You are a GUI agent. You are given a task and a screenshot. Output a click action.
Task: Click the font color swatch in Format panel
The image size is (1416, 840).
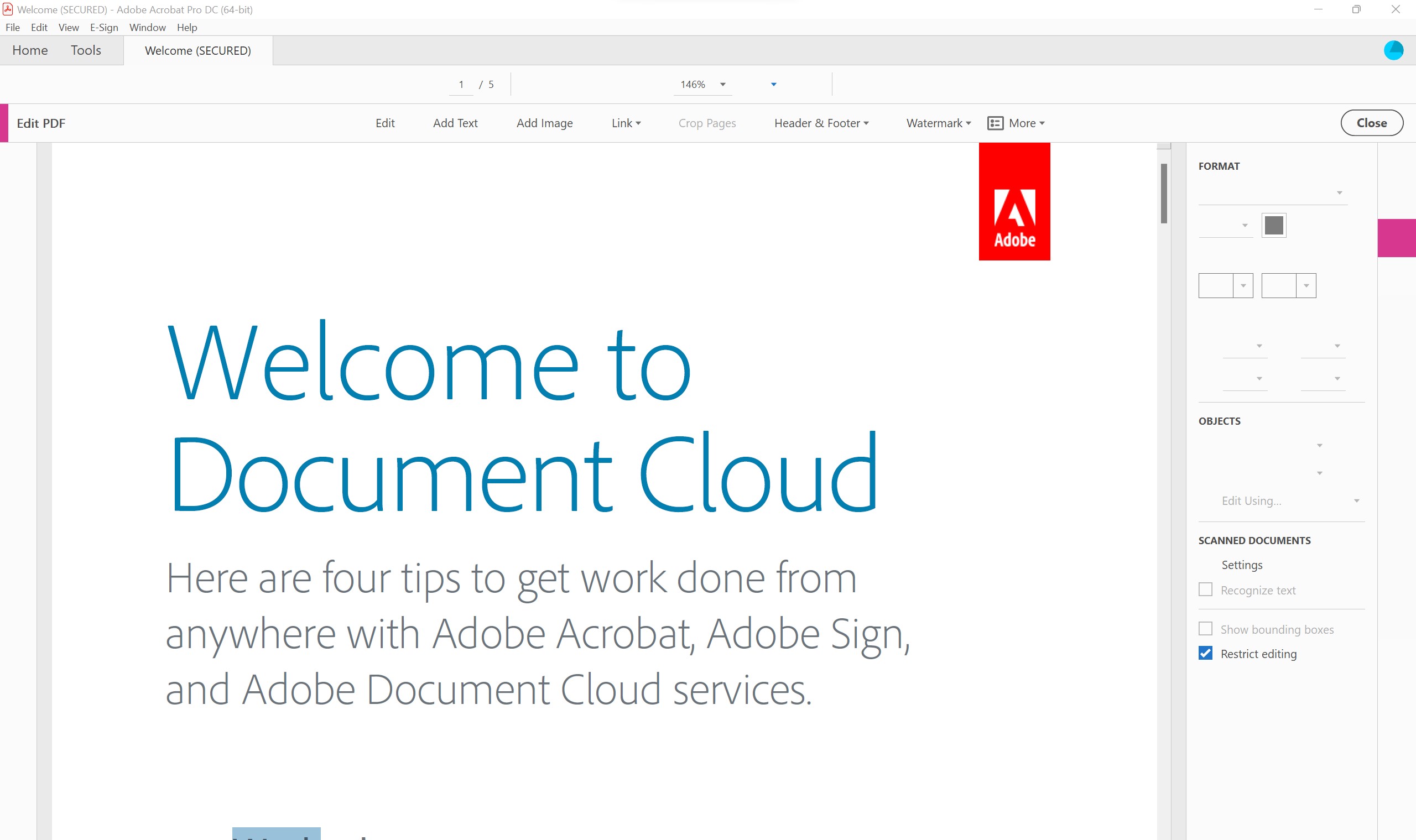[x=1274, y=225]
